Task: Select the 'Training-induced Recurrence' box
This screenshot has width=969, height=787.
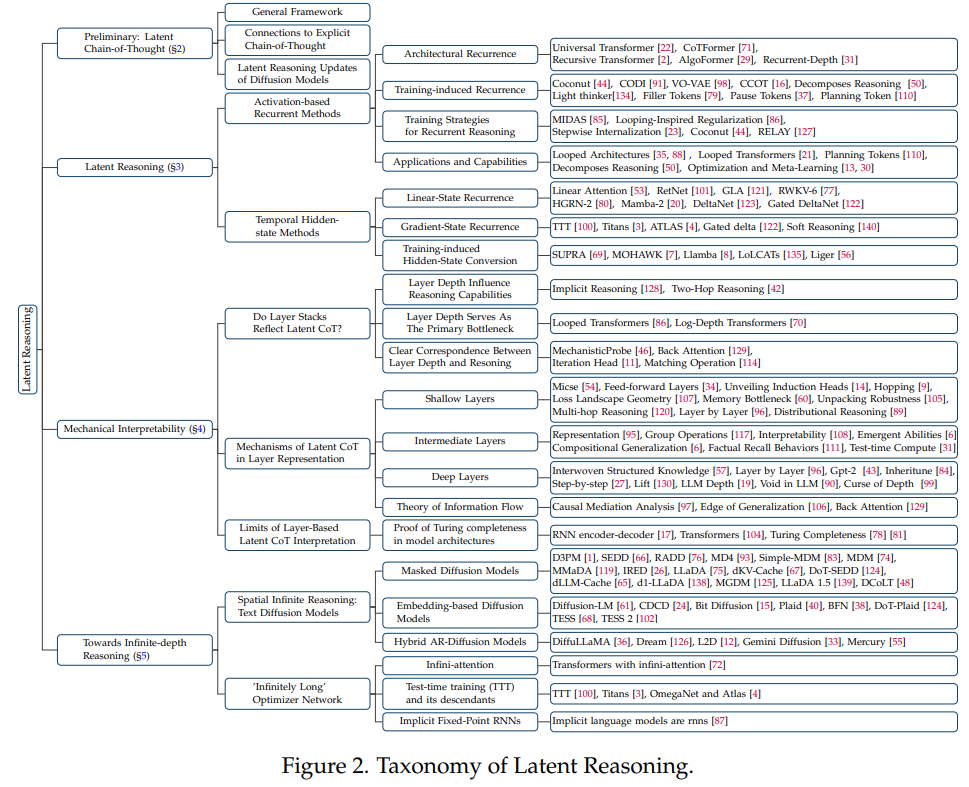Action: coord(460,90)
